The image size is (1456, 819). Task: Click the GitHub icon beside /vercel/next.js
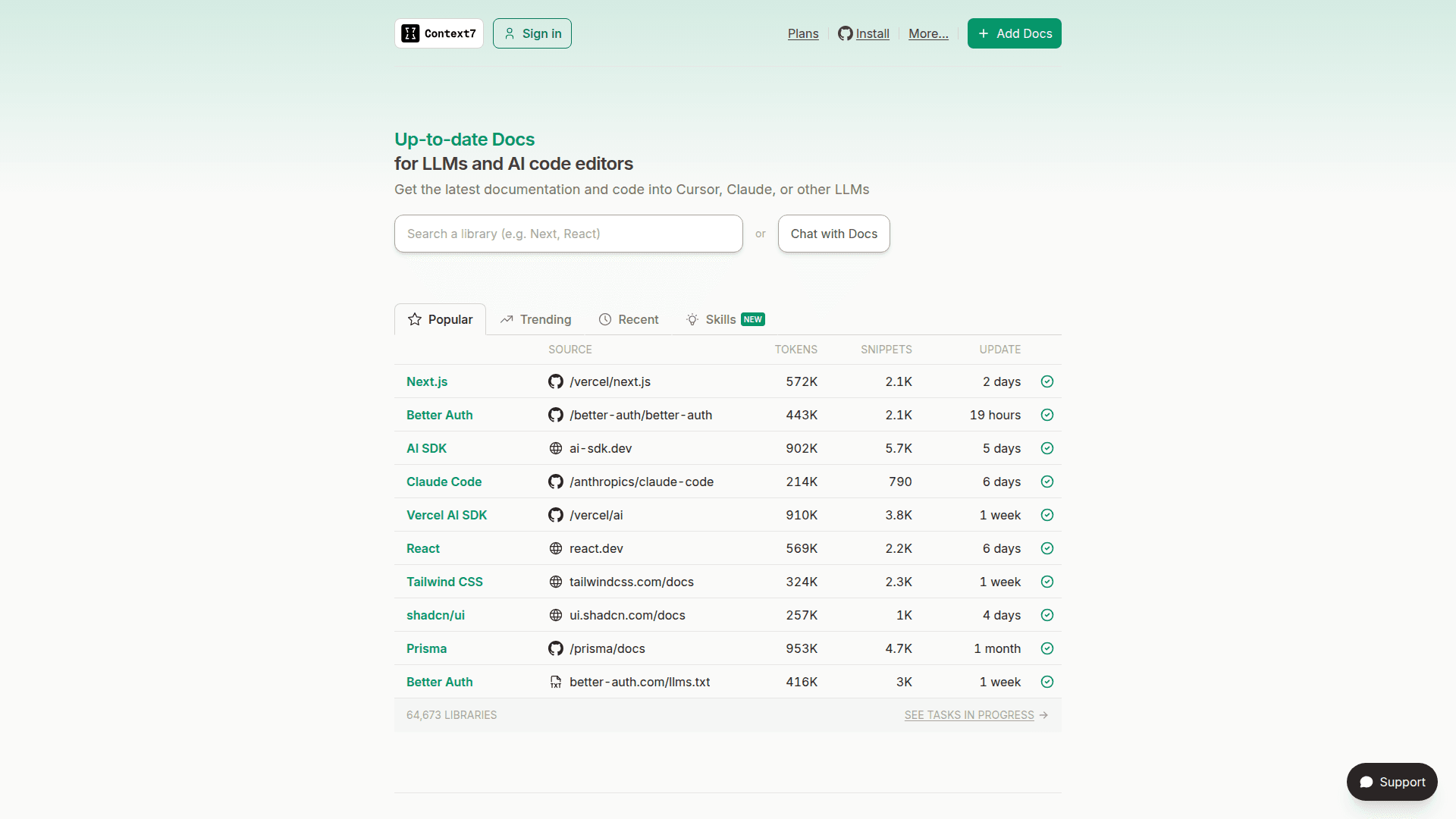pyautogui.click(x=556, y=381)
